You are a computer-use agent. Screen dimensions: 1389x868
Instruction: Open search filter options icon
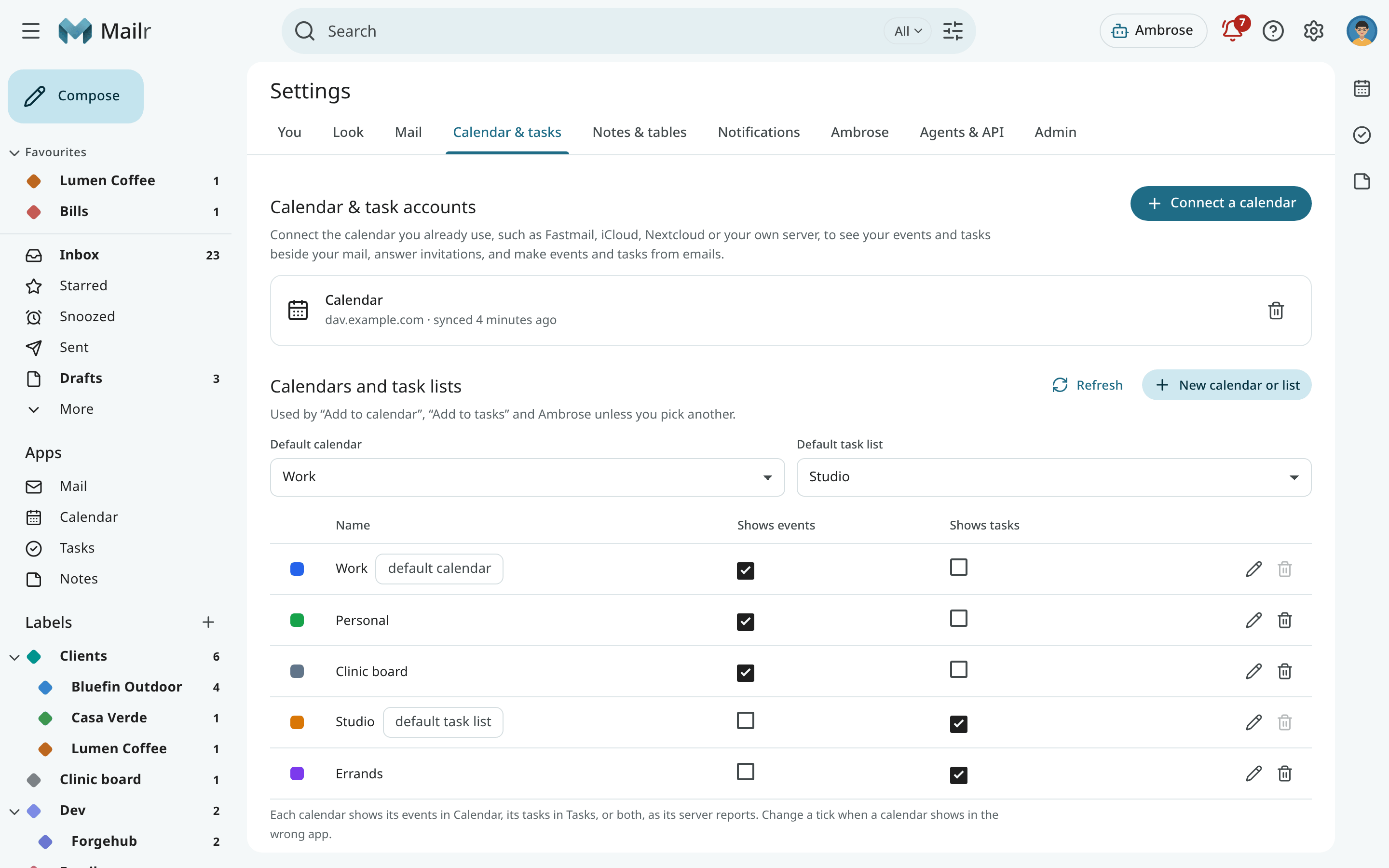tap(953, 31)
